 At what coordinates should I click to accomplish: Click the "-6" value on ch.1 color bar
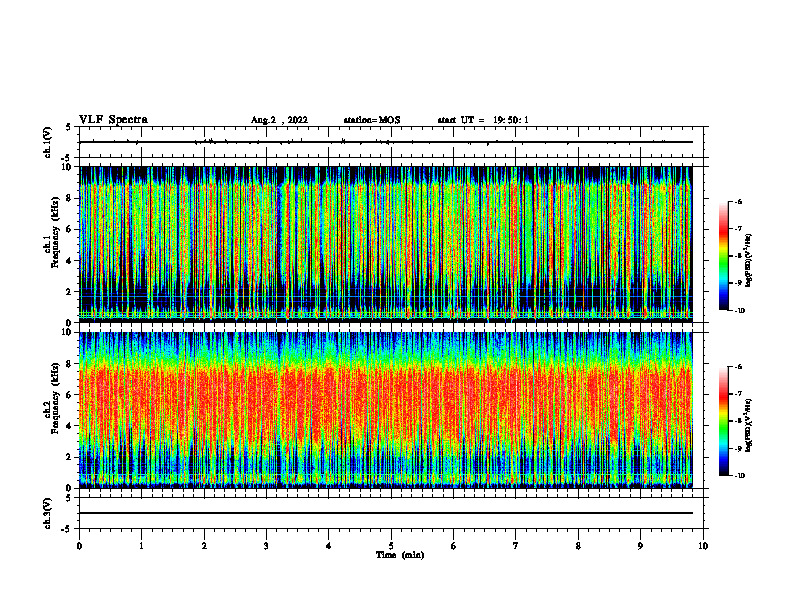[739, 201]
